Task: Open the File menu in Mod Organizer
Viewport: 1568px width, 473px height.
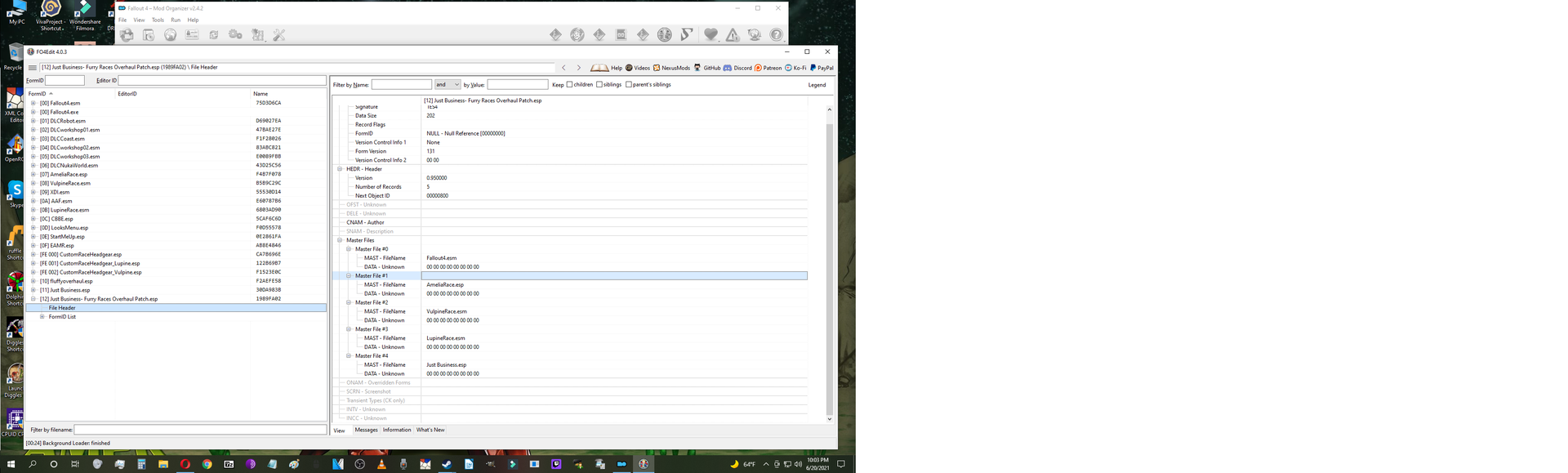Action: (122, 20)
